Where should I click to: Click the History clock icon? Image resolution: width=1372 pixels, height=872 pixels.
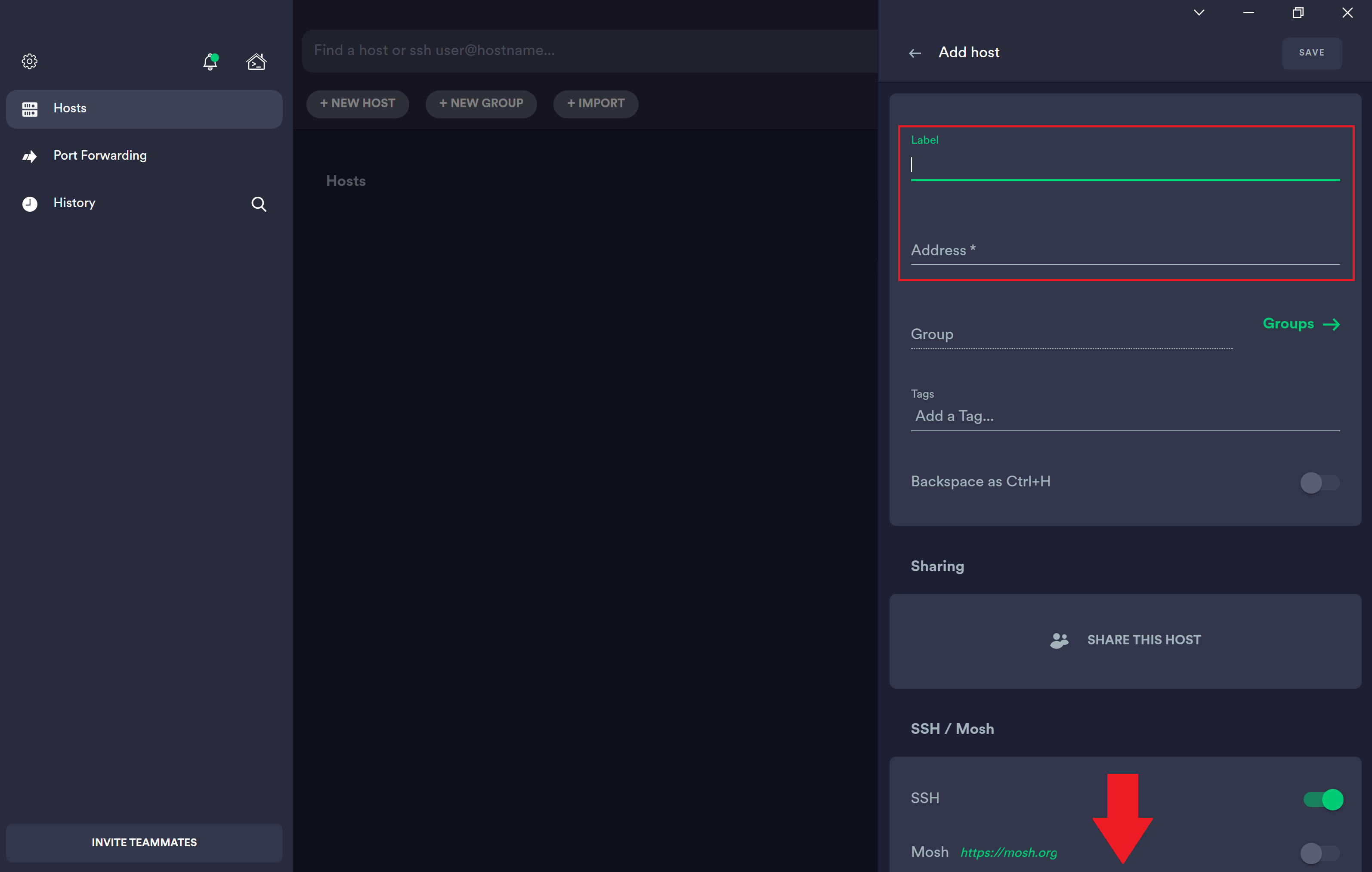coord(30,204)
